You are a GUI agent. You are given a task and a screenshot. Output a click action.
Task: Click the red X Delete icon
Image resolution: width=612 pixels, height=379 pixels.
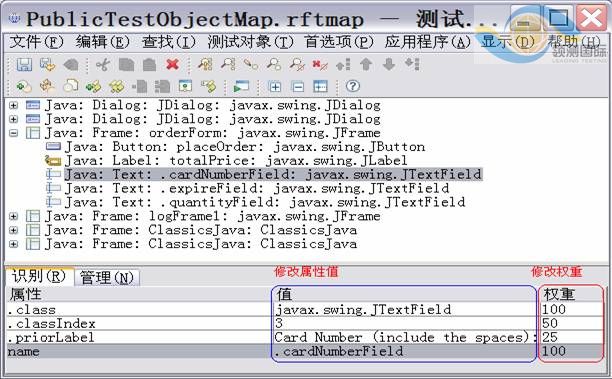pyautogui.click(x=173, y=64)
